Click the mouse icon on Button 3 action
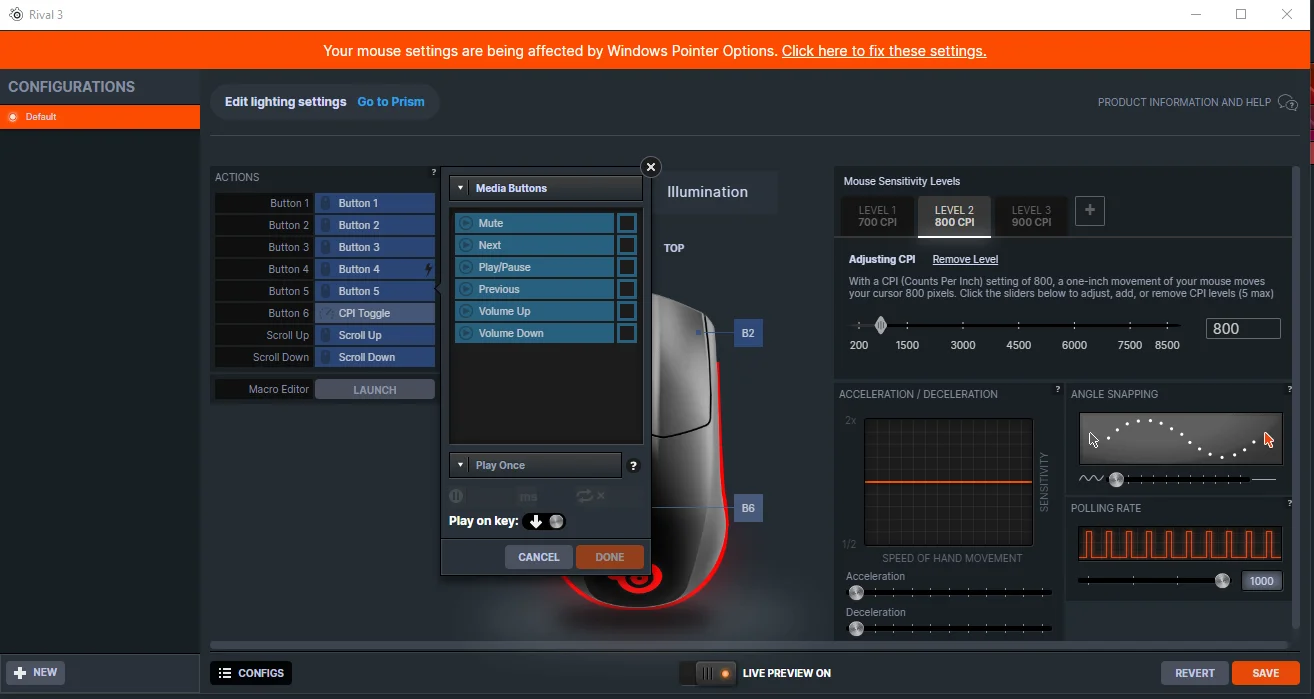 (x=325, y=247)
